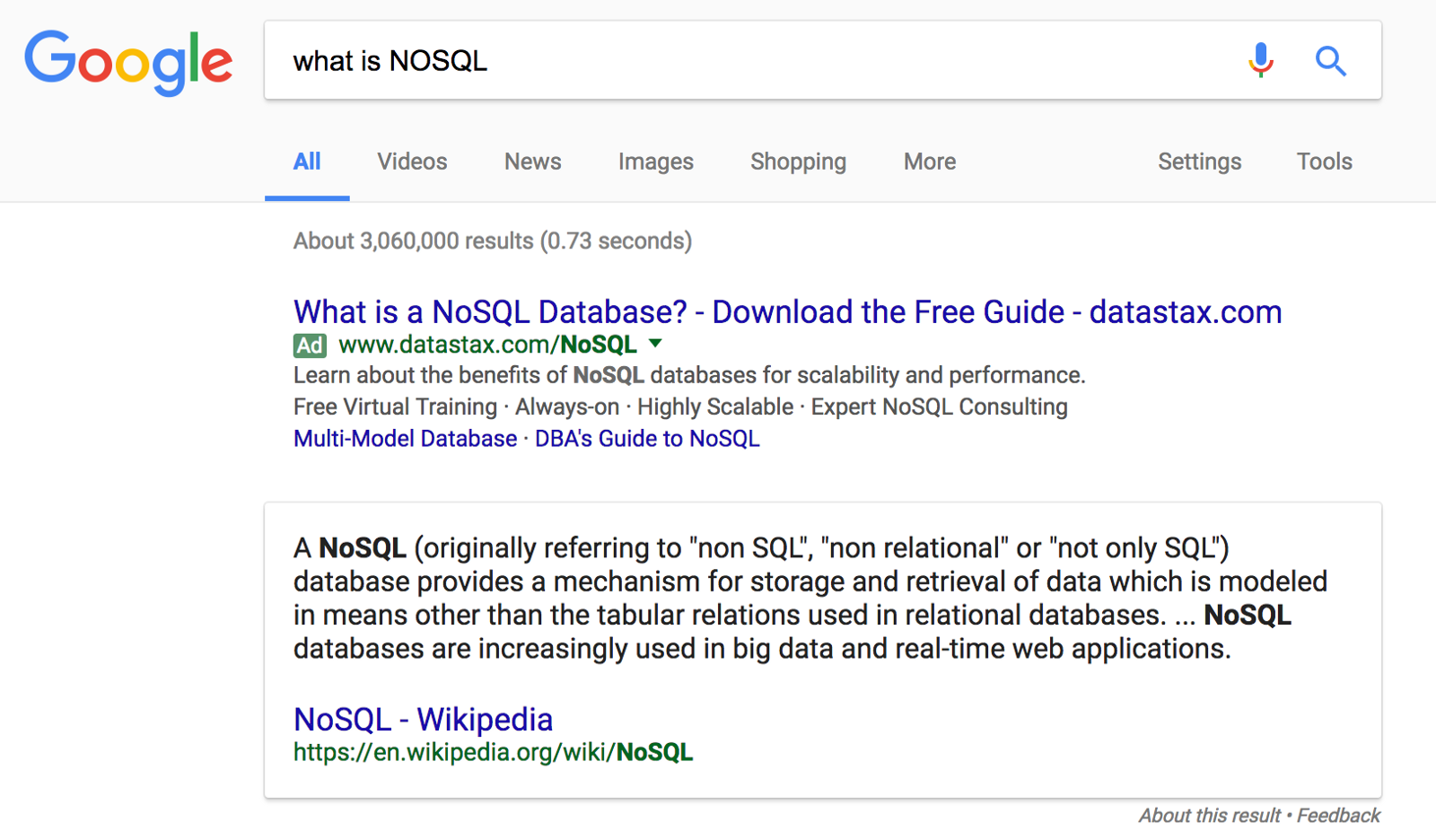Click the green Ad badge
Viewport: 1436px width, 840px height.
pyautogui.click(x=310, y=345)
